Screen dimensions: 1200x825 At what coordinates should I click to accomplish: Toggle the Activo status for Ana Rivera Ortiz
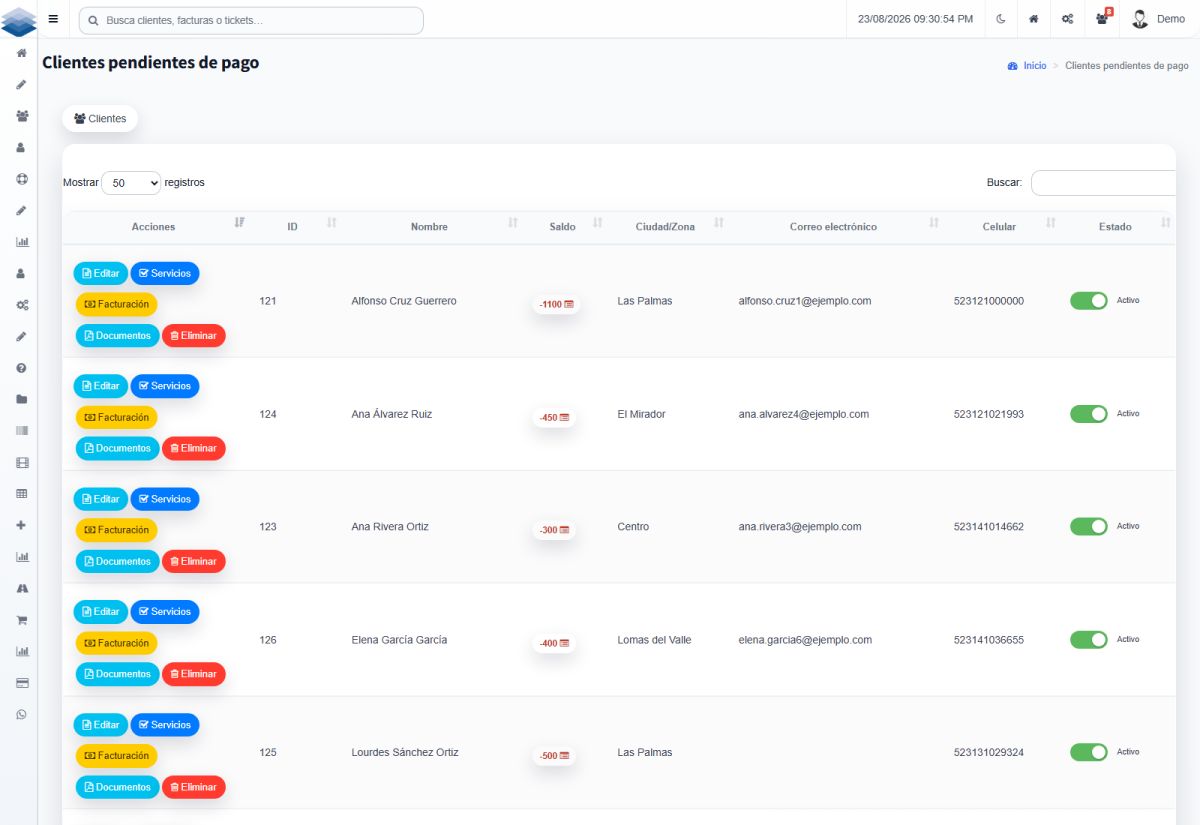[1089, 527]
